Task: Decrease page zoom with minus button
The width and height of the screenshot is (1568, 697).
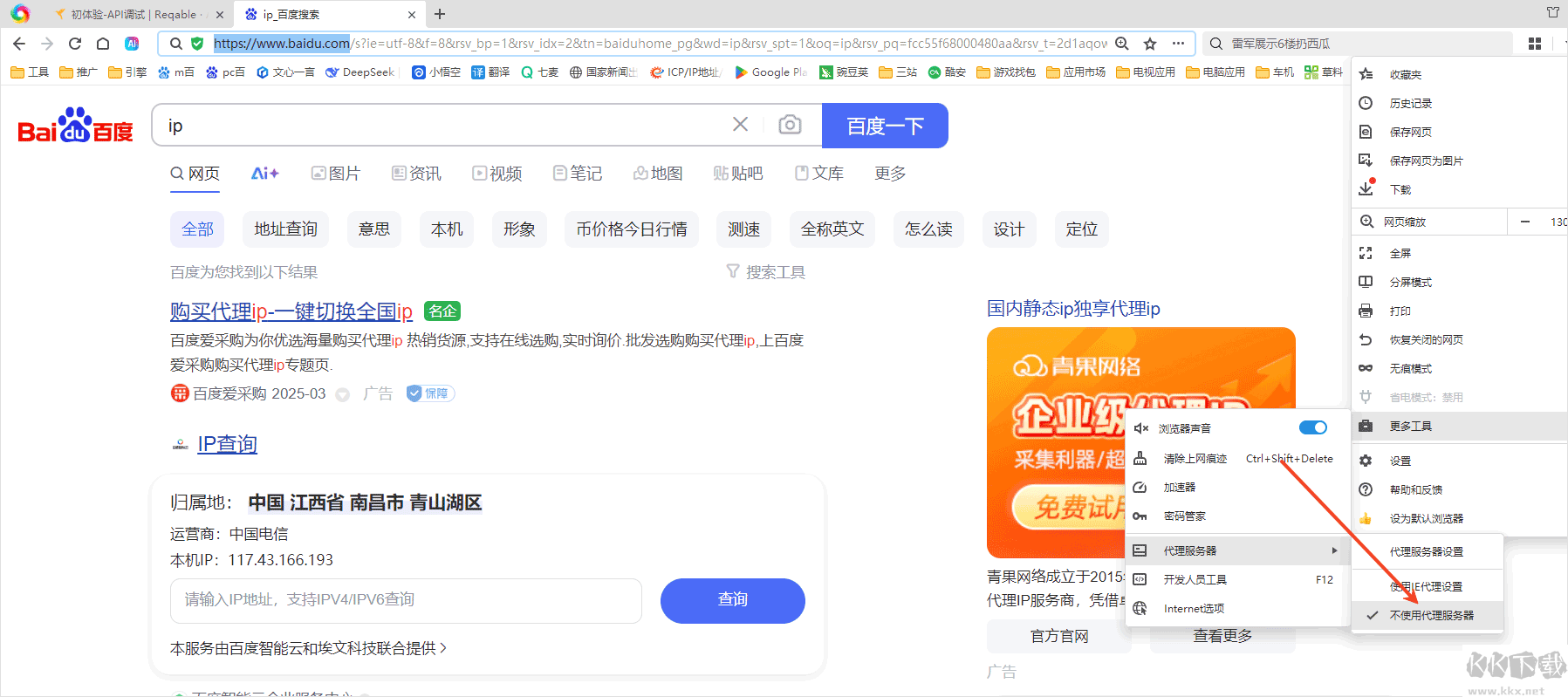Action: point(1524,222)
